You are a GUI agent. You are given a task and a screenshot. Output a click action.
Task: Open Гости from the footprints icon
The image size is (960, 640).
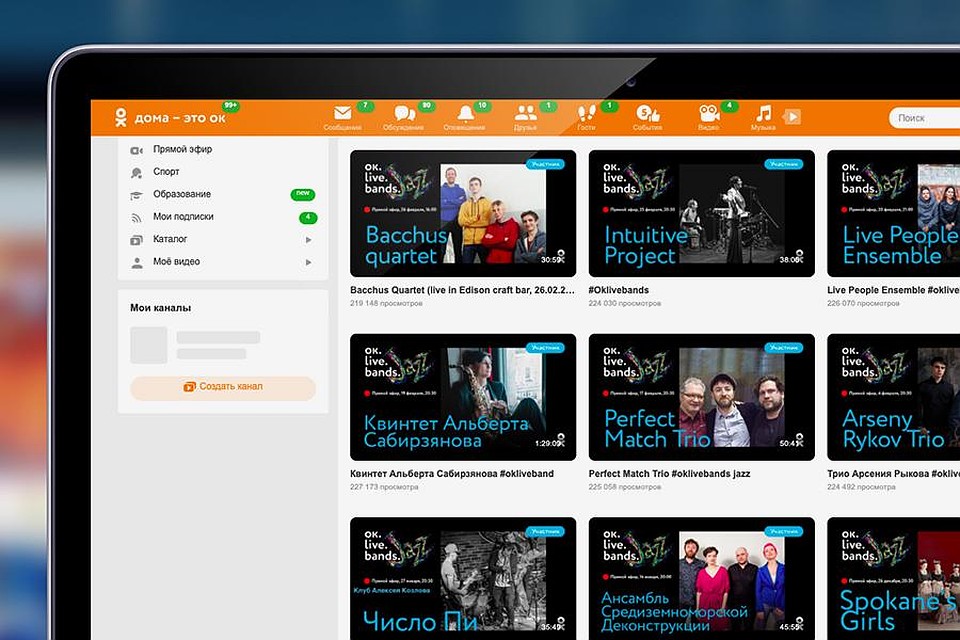coord(586,117)
